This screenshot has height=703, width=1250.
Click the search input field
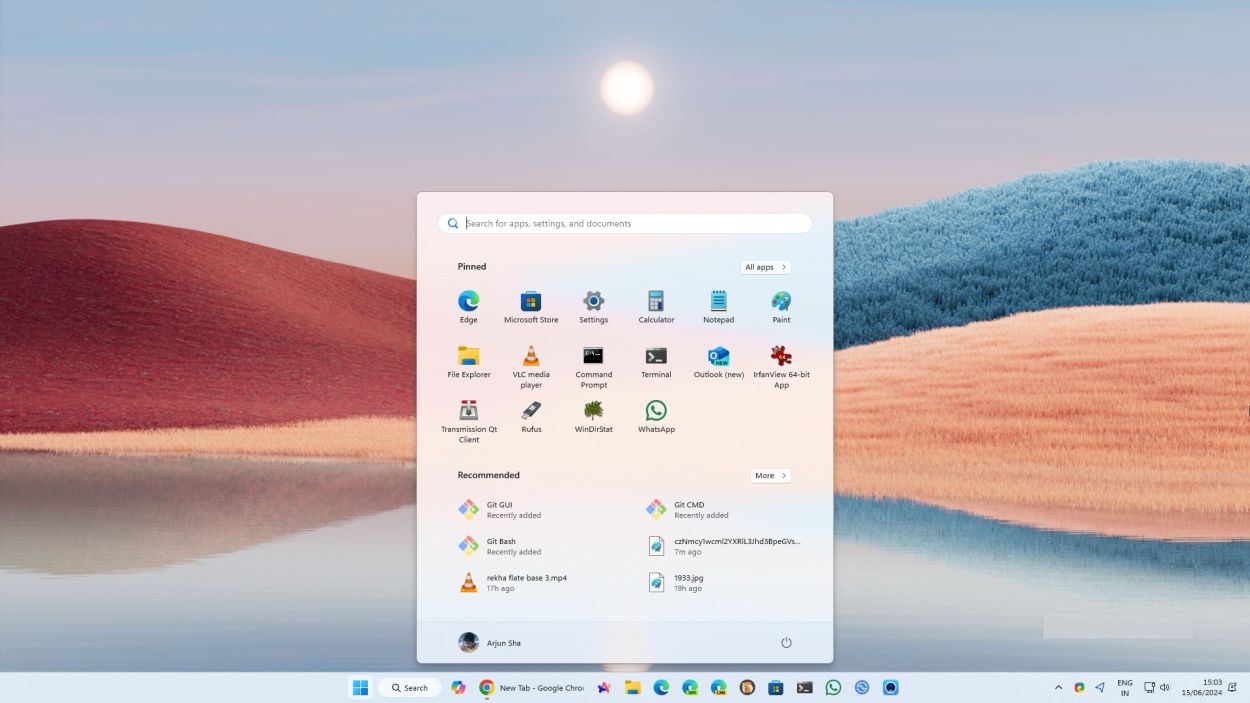[x=624, y=223]
